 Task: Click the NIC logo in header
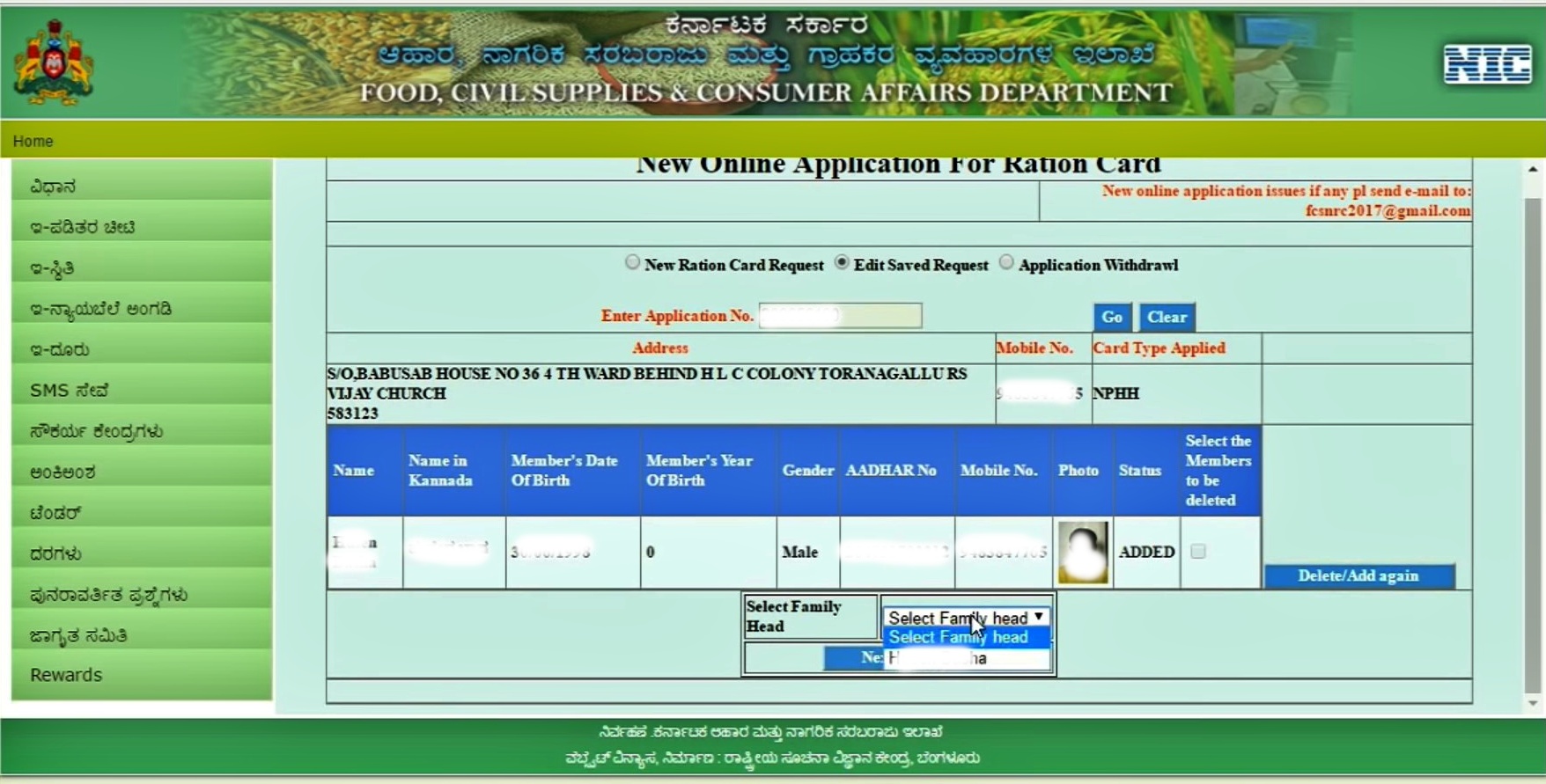pos(1487,64)
